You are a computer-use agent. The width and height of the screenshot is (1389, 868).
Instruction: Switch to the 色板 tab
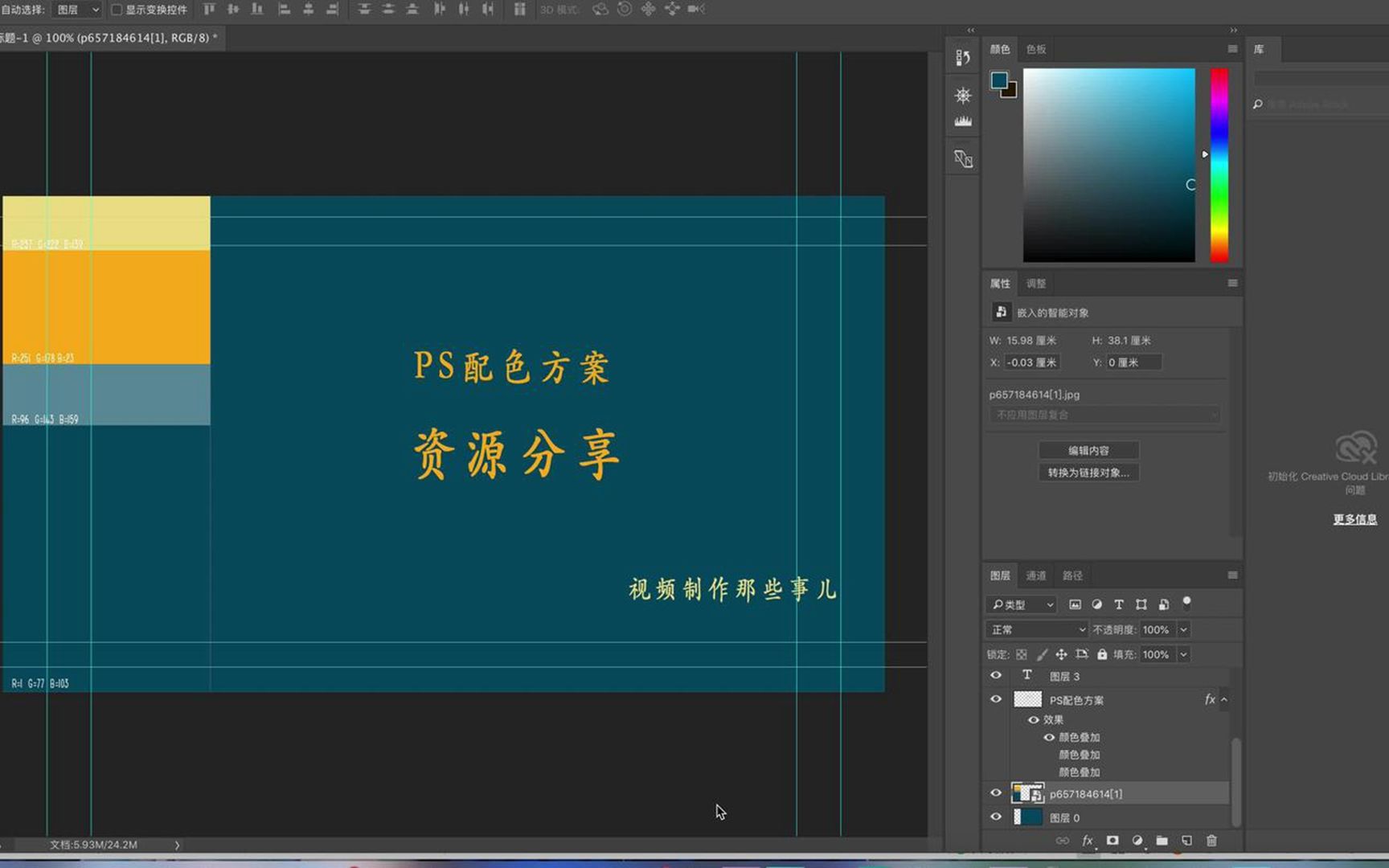(1036, 49)
